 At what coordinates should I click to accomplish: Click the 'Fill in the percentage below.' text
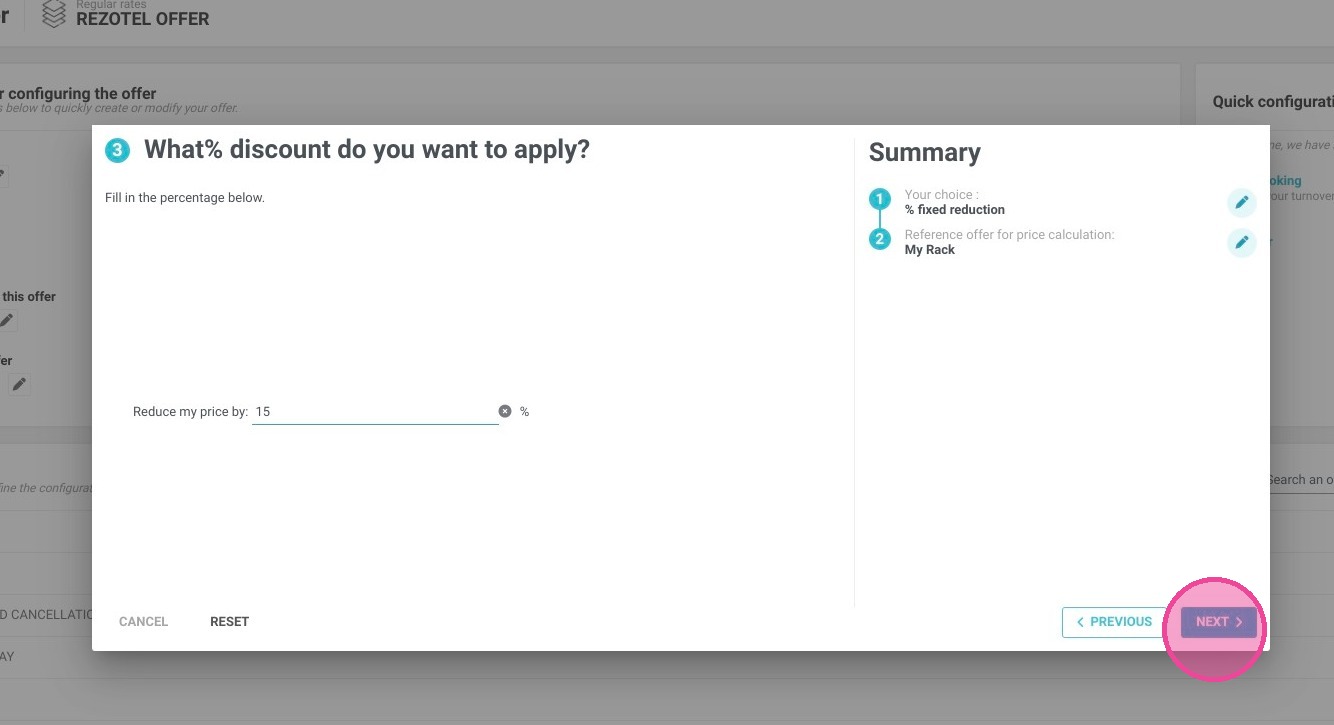(185, 198)
